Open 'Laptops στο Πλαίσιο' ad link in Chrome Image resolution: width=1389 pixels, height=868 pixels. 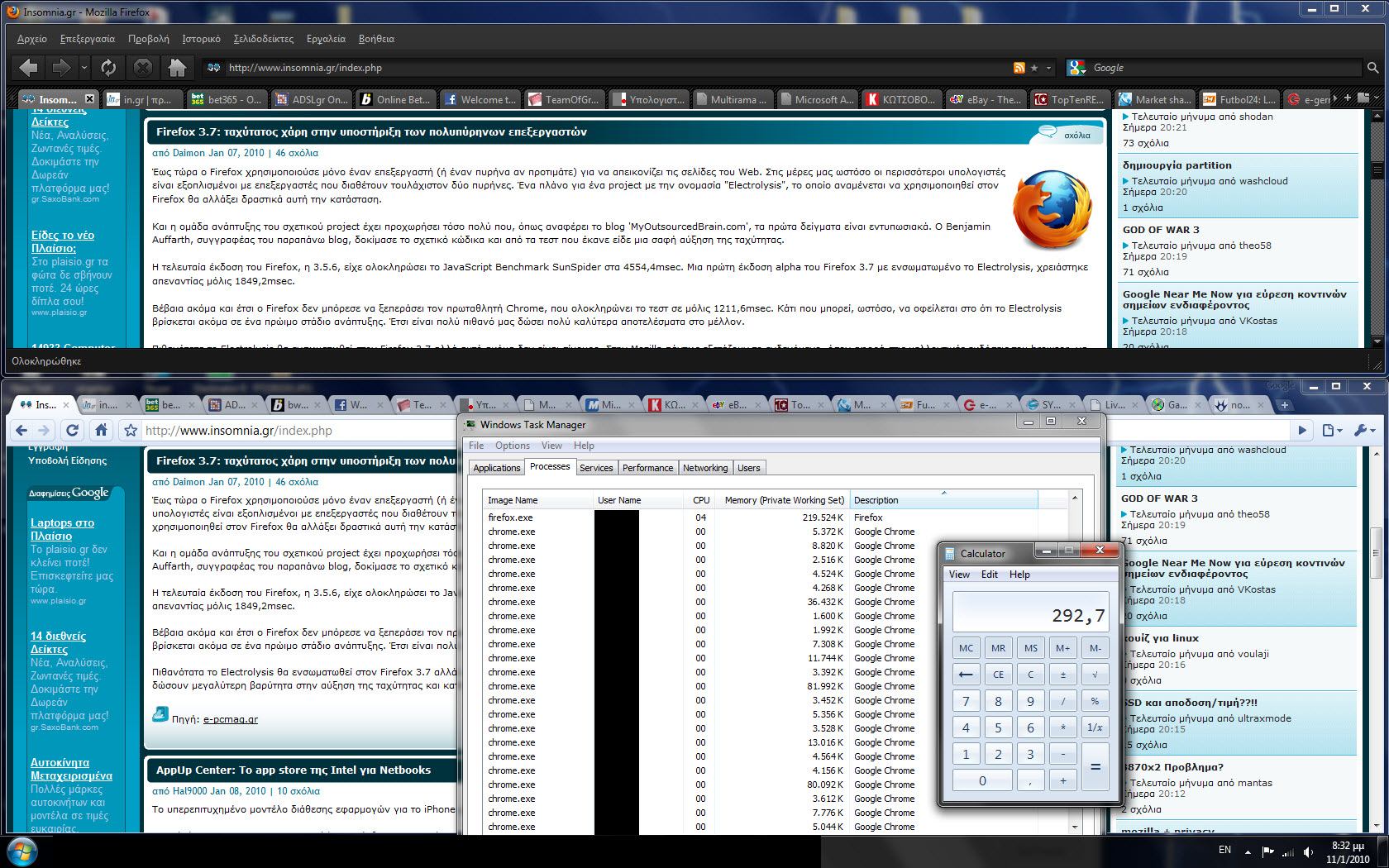click(x=62, y=529)
